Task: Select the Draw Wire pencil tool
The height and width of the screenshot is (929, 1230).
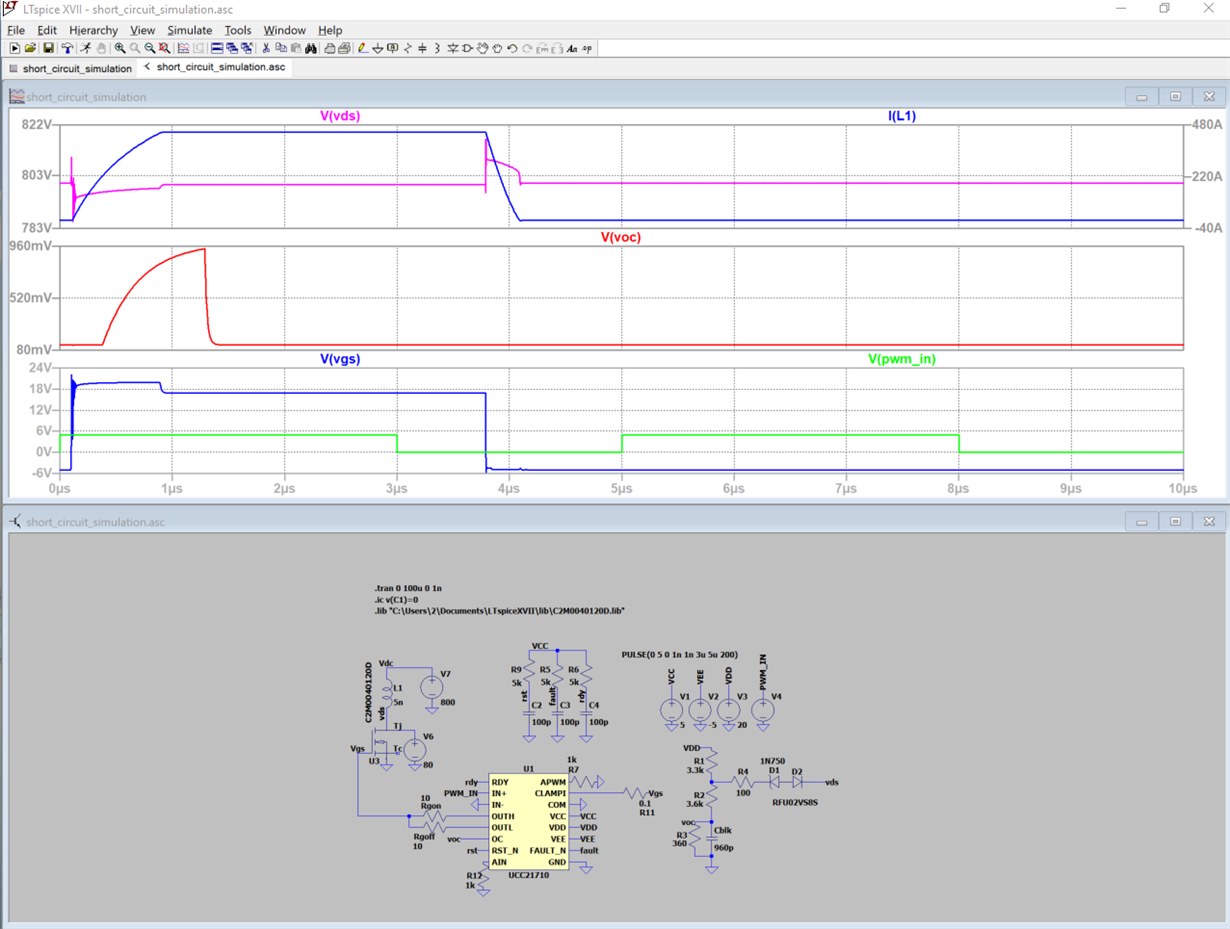Action: (x=363, y=48)
